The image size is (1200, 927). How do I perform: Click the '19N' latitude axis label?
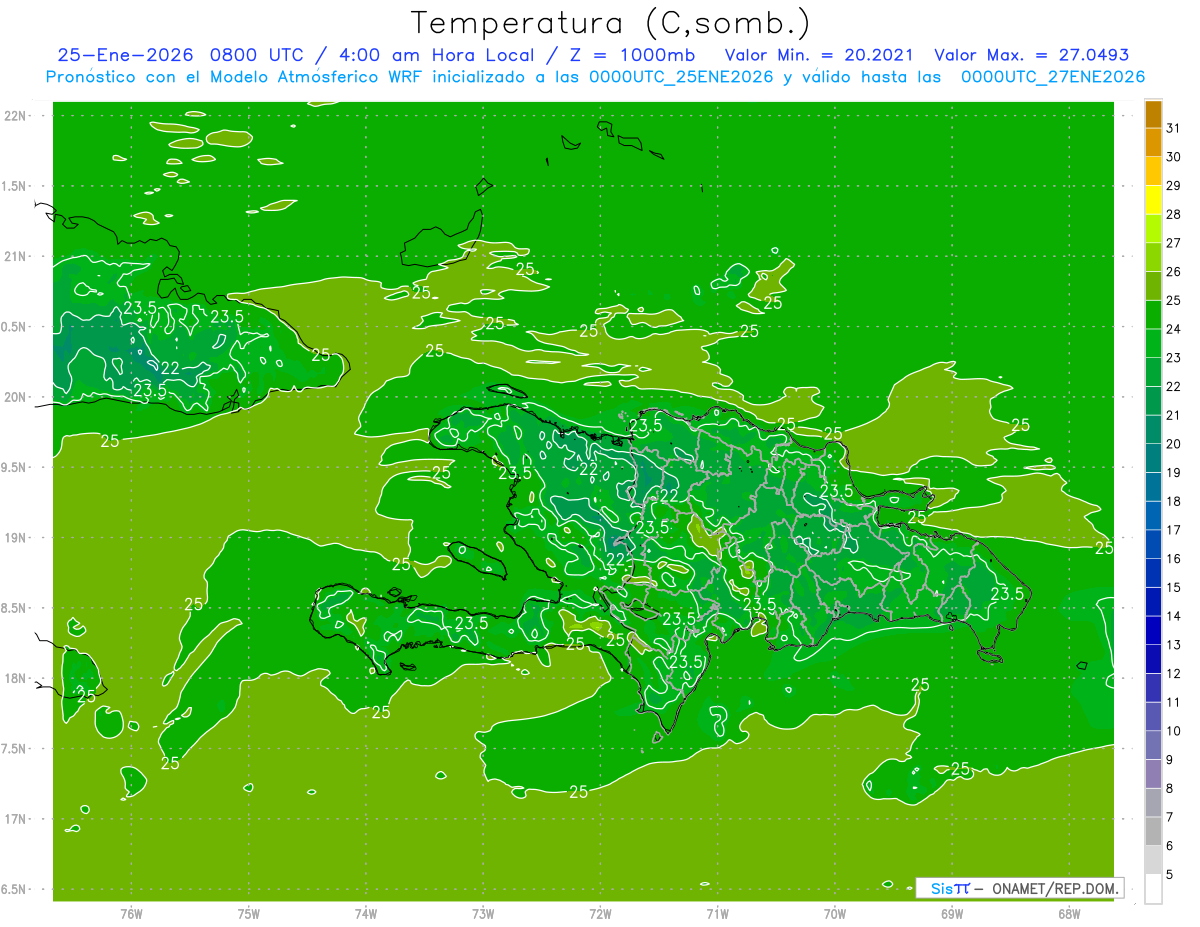pyautogui.click(x=15, y=538)
